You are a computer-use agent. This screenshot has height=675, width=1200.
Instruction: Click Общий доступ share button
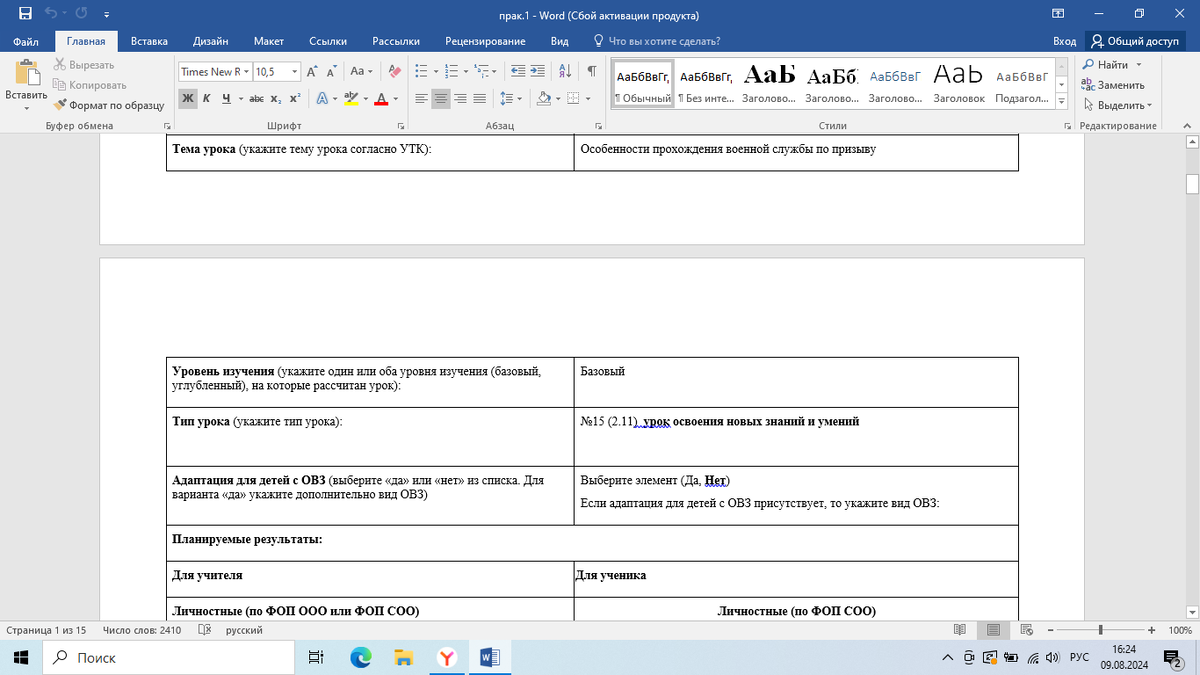pyautogui.click(x=1136, y=41)
